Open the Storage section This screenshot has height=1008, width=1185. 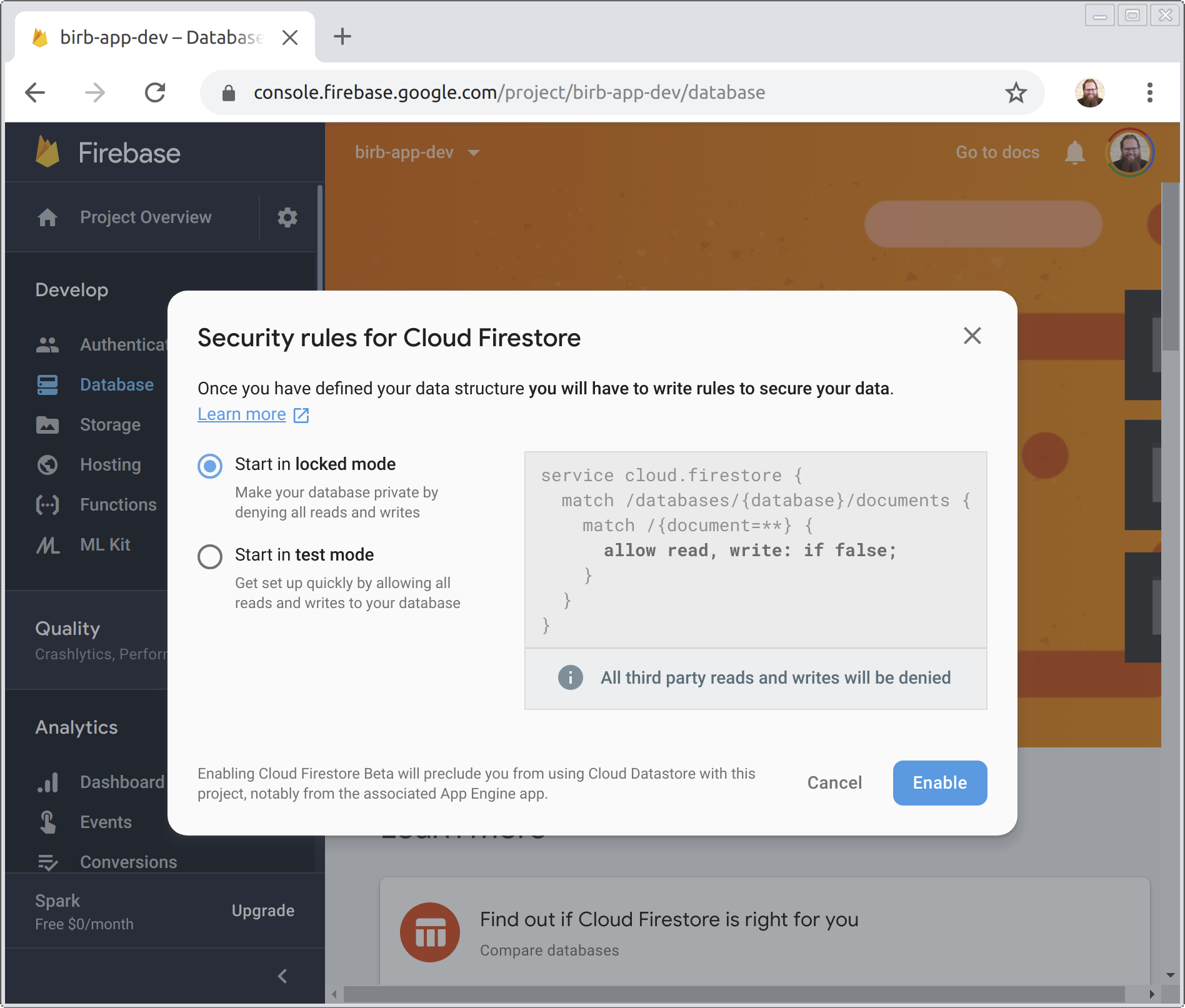coord(47,424)
